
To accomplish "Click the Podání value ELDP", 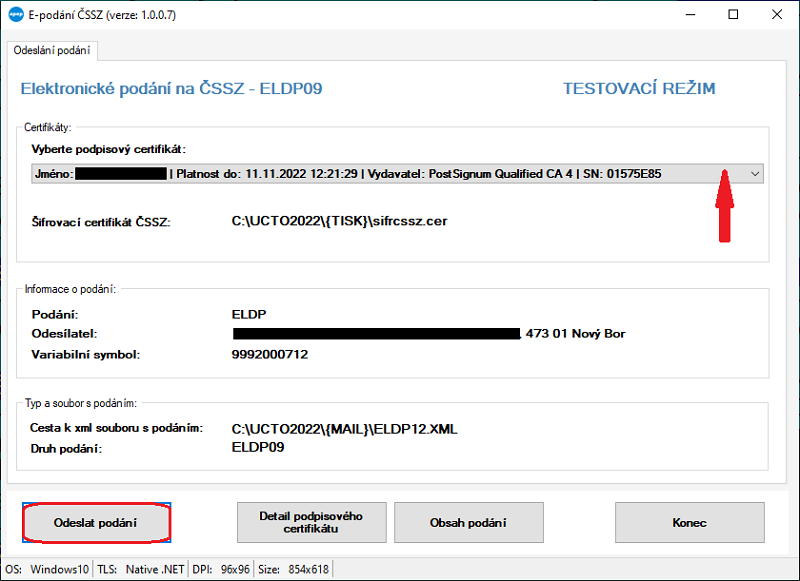I will (x=249, y=314).
